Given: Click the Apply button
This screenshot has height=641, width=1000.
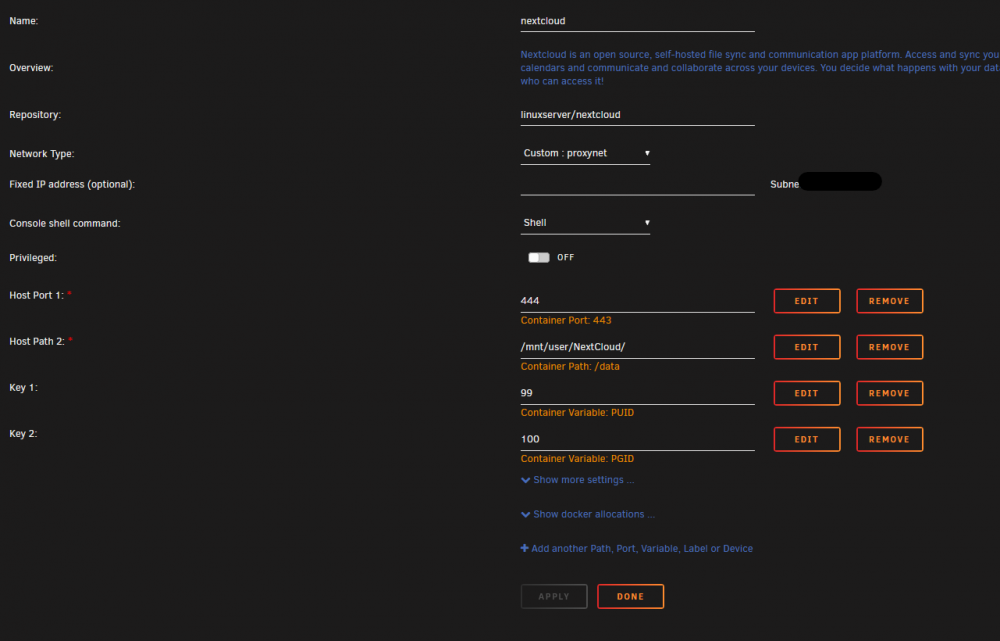Looking at the screenshot, I should (554, 596).
